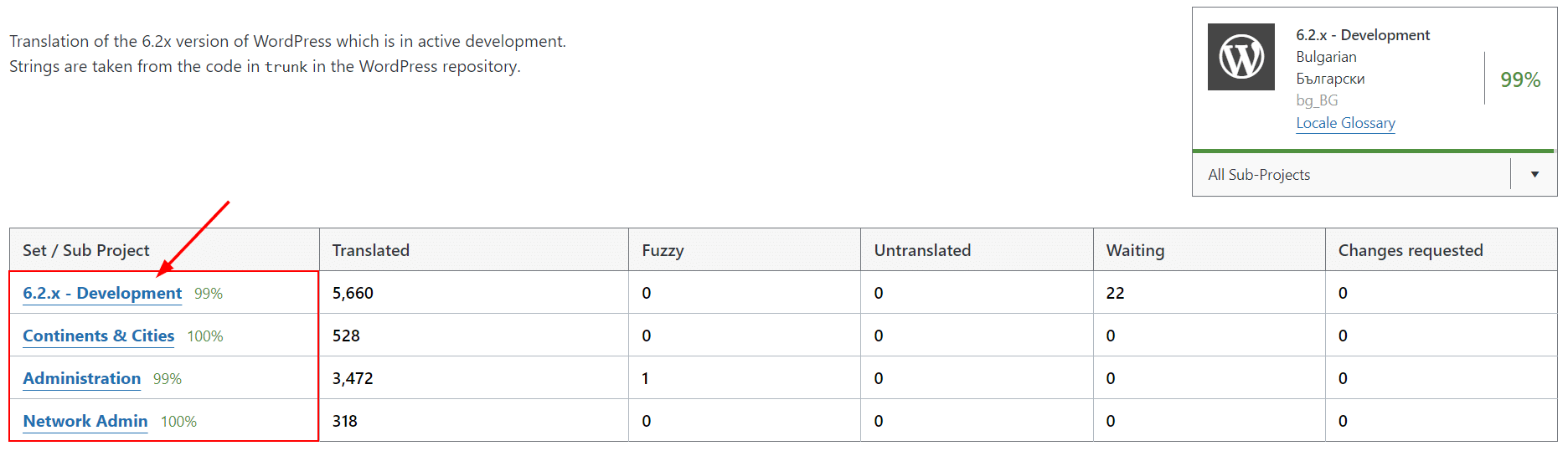This screenshot has width=1568, height=451.
Task: Click the 3,472 translated count for Administration
Action: (x=353, y=379)
